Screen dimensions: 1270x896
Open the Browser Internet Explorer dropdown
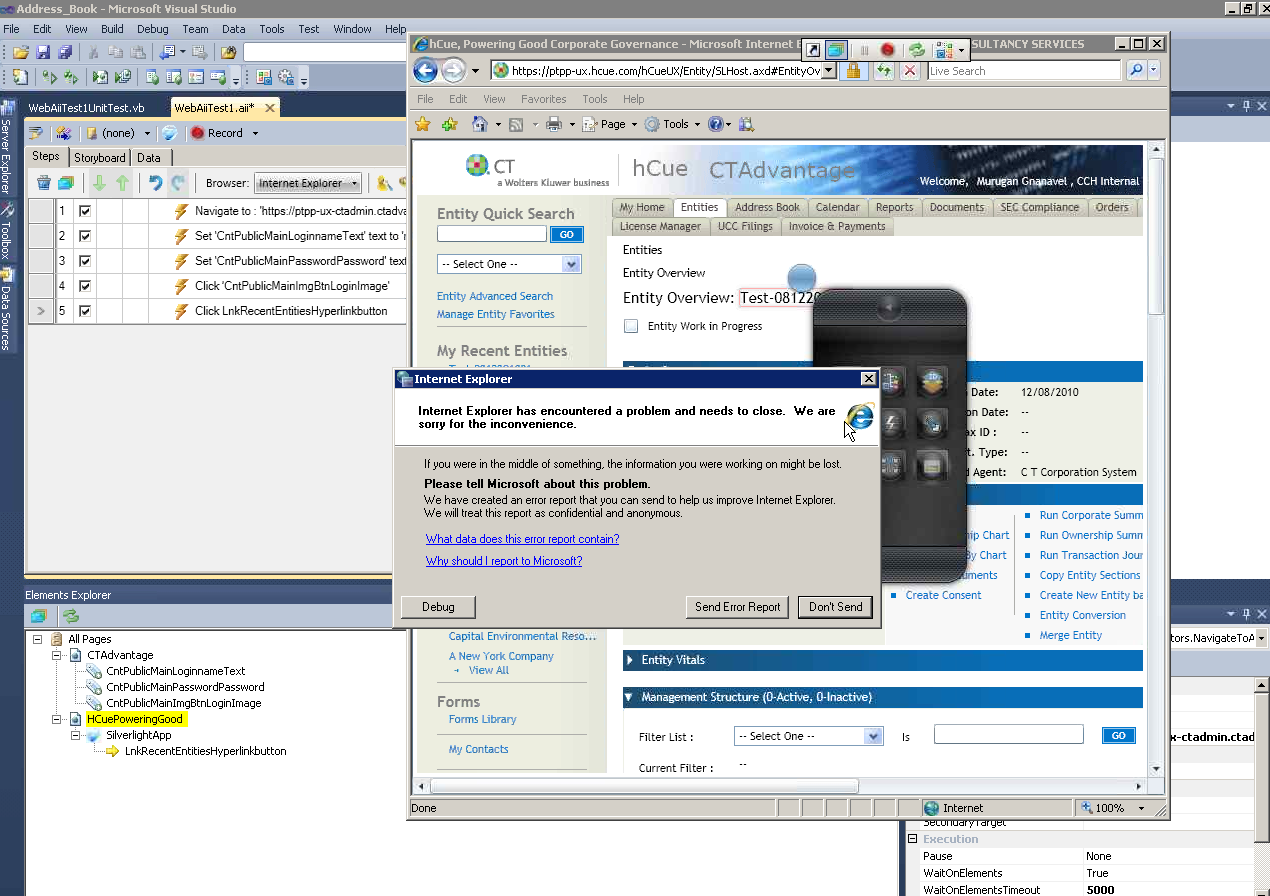click(308, 183)
